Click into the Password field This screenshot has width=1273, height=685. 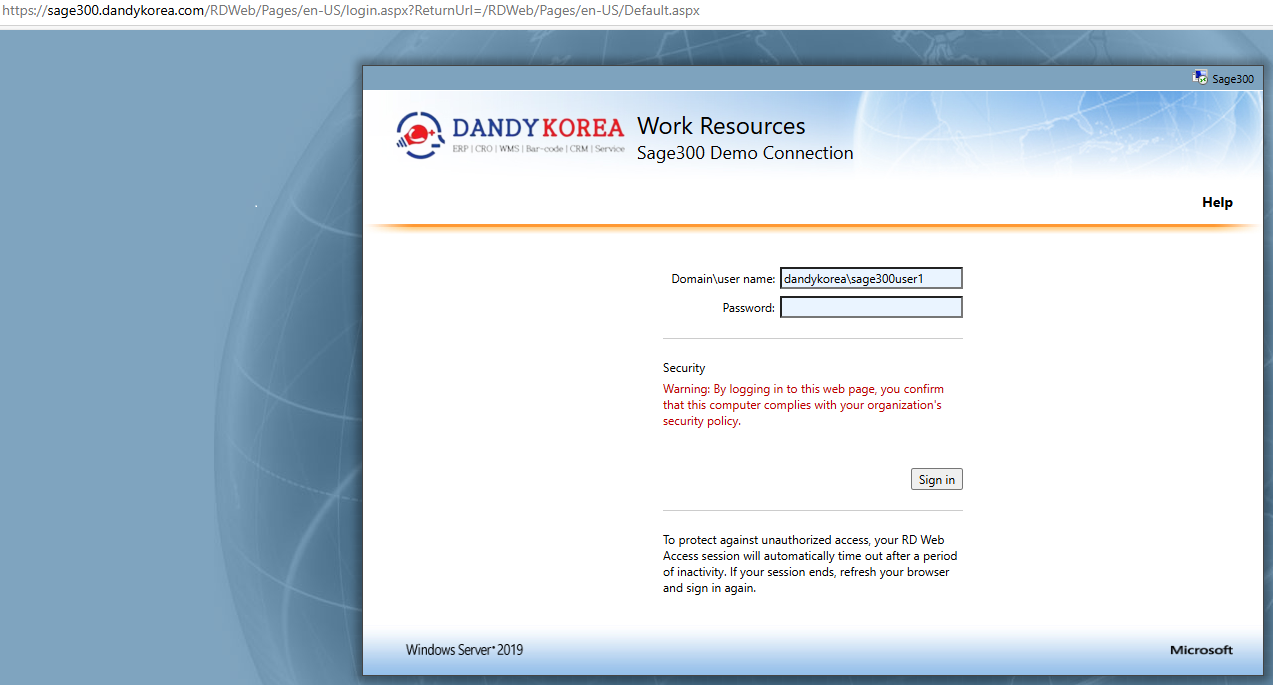(x=871, y=307)
